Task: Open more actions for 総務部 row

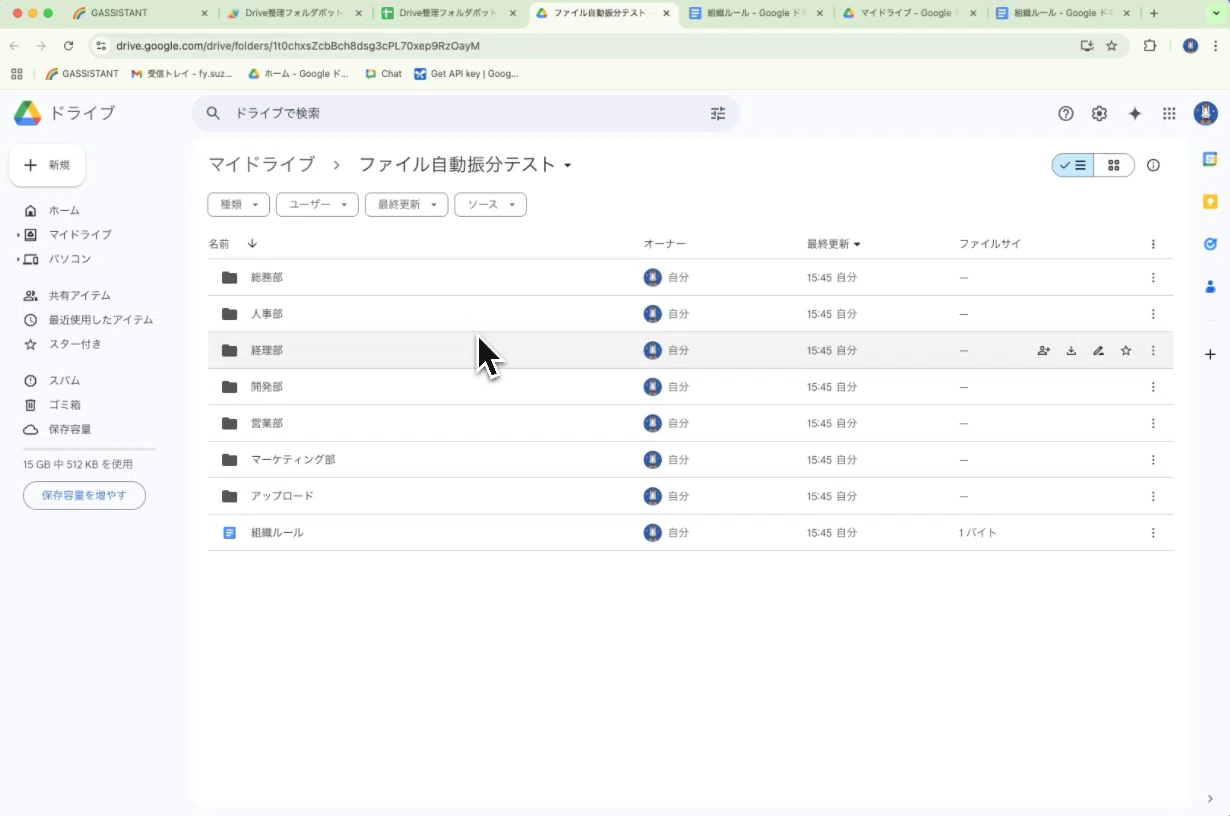Action: 1153,278
